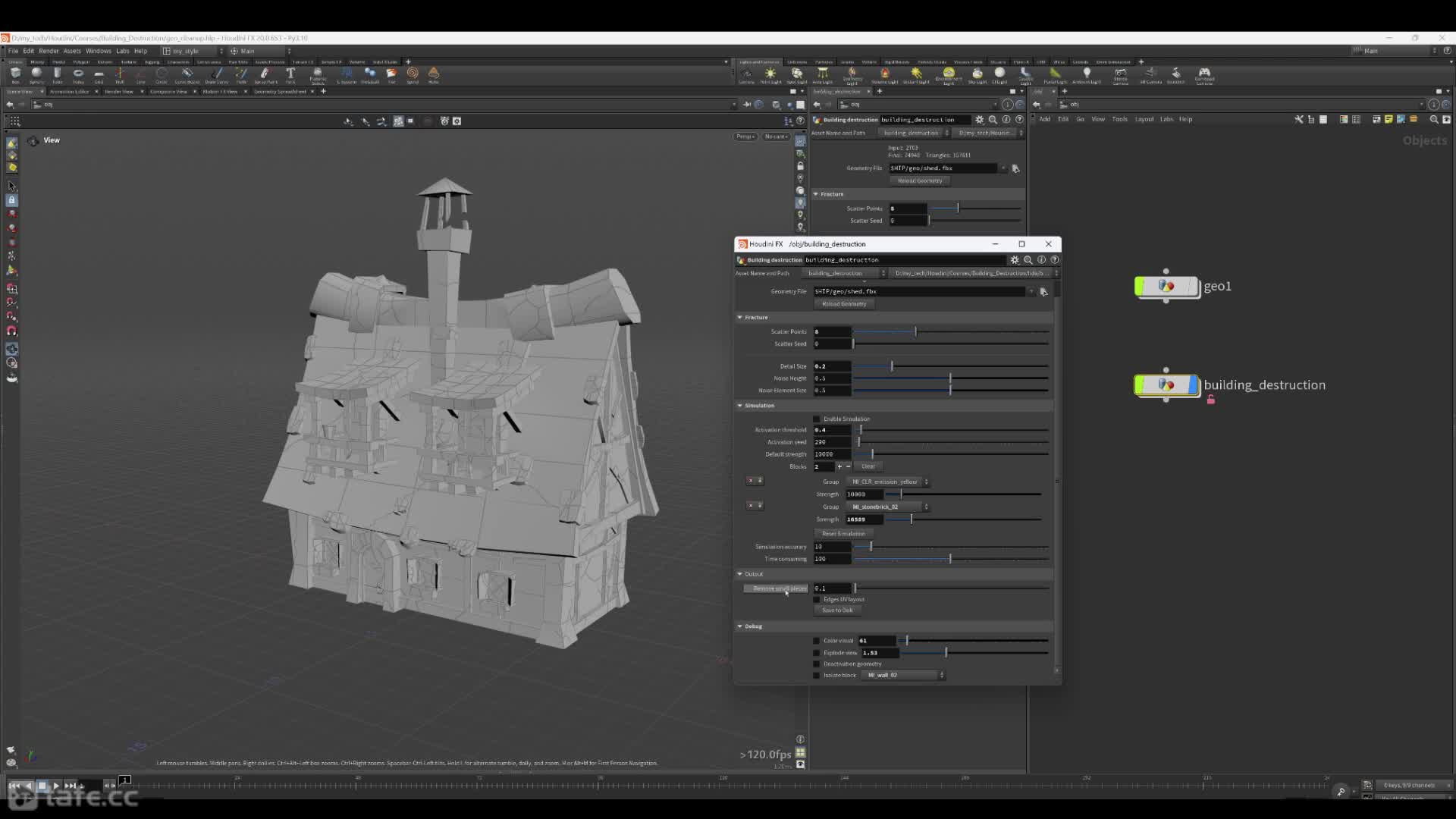The image size is (1456, 819).
Task: Select the Grid shelf tool
Action: pyautogui.click(x=99, y=75)
